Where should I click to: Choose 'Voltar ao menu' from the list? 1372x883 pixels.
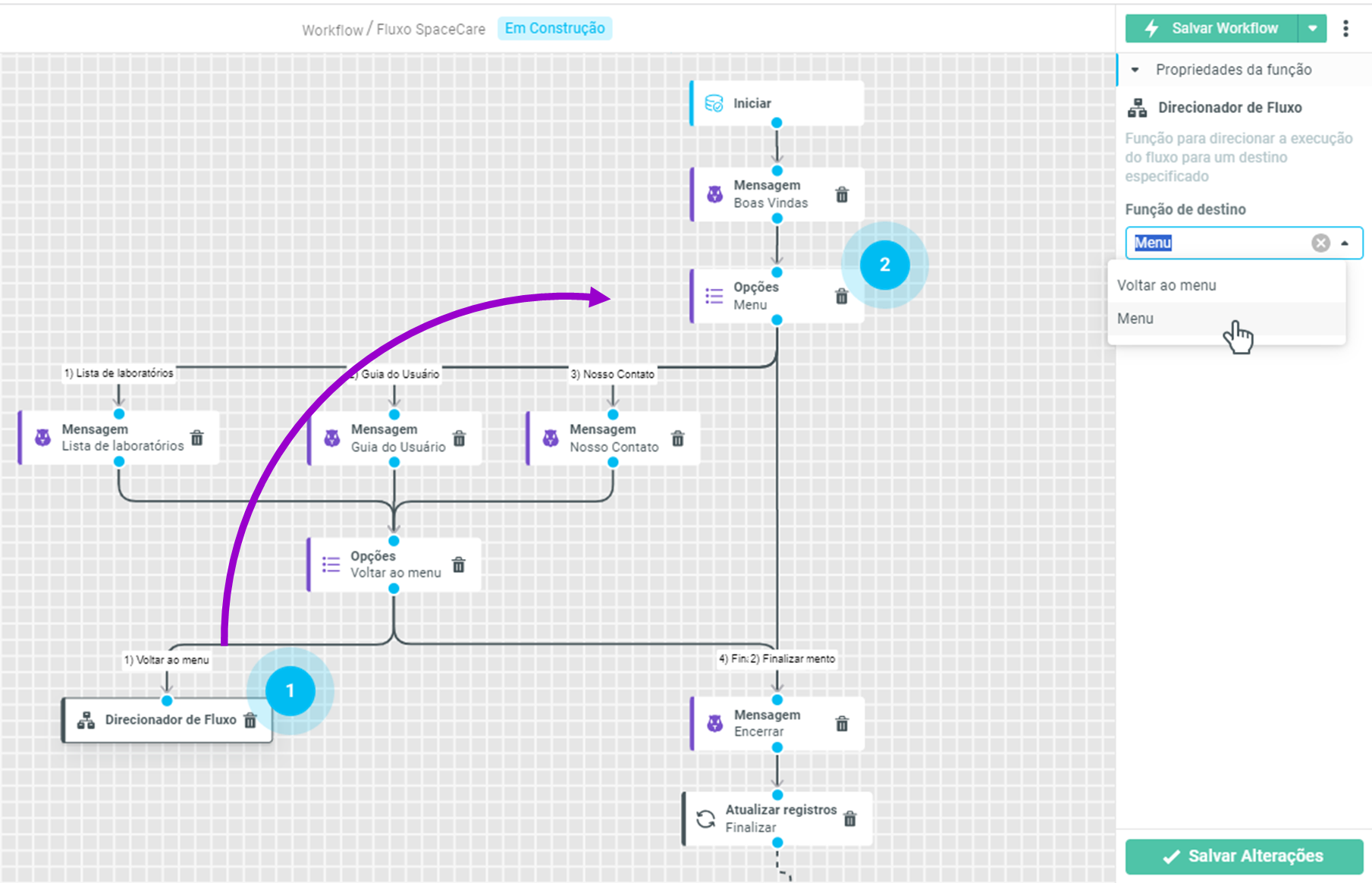click(x=1166, y=285)
